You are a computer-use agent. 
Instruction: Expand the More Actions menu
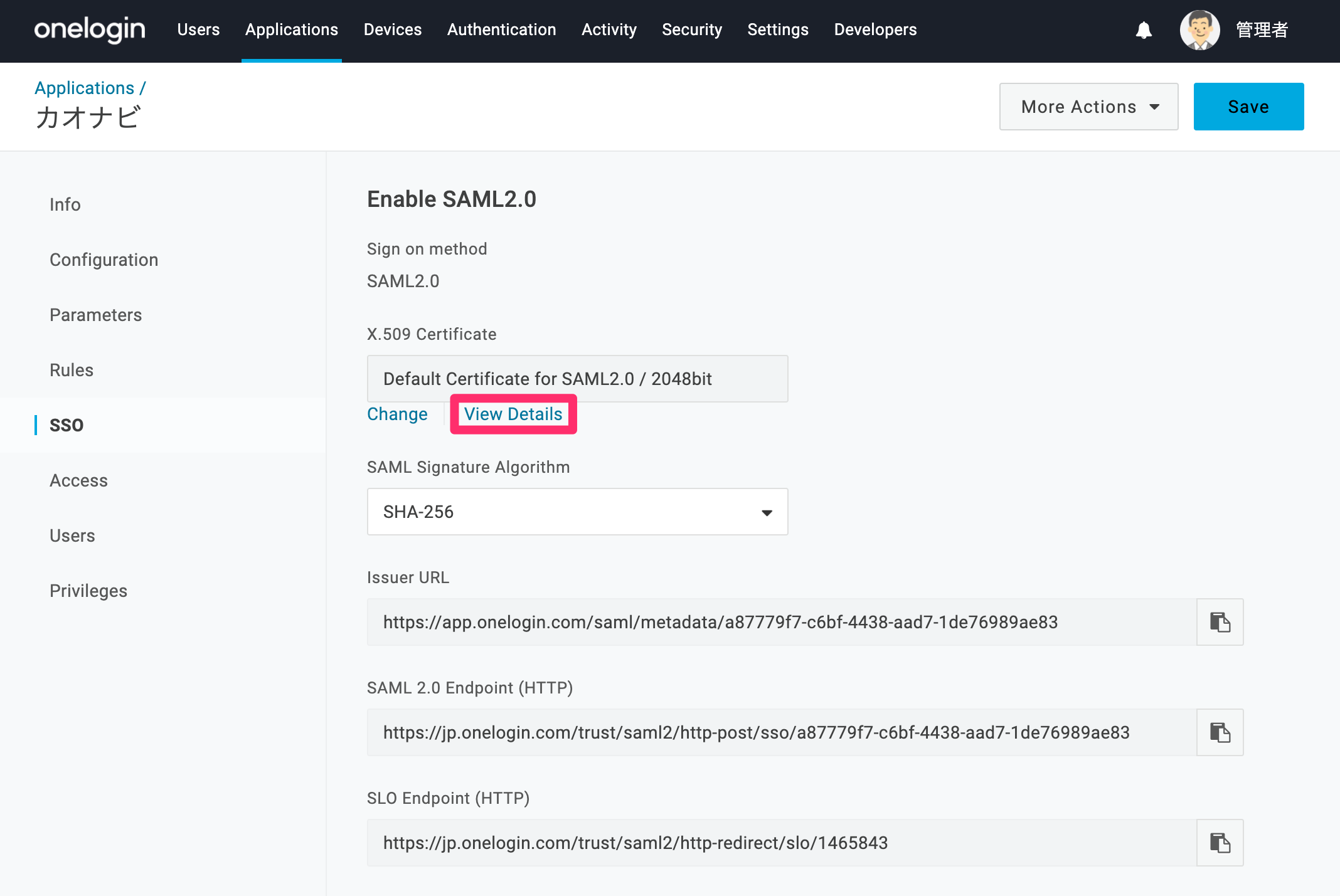click(1088, 107)
